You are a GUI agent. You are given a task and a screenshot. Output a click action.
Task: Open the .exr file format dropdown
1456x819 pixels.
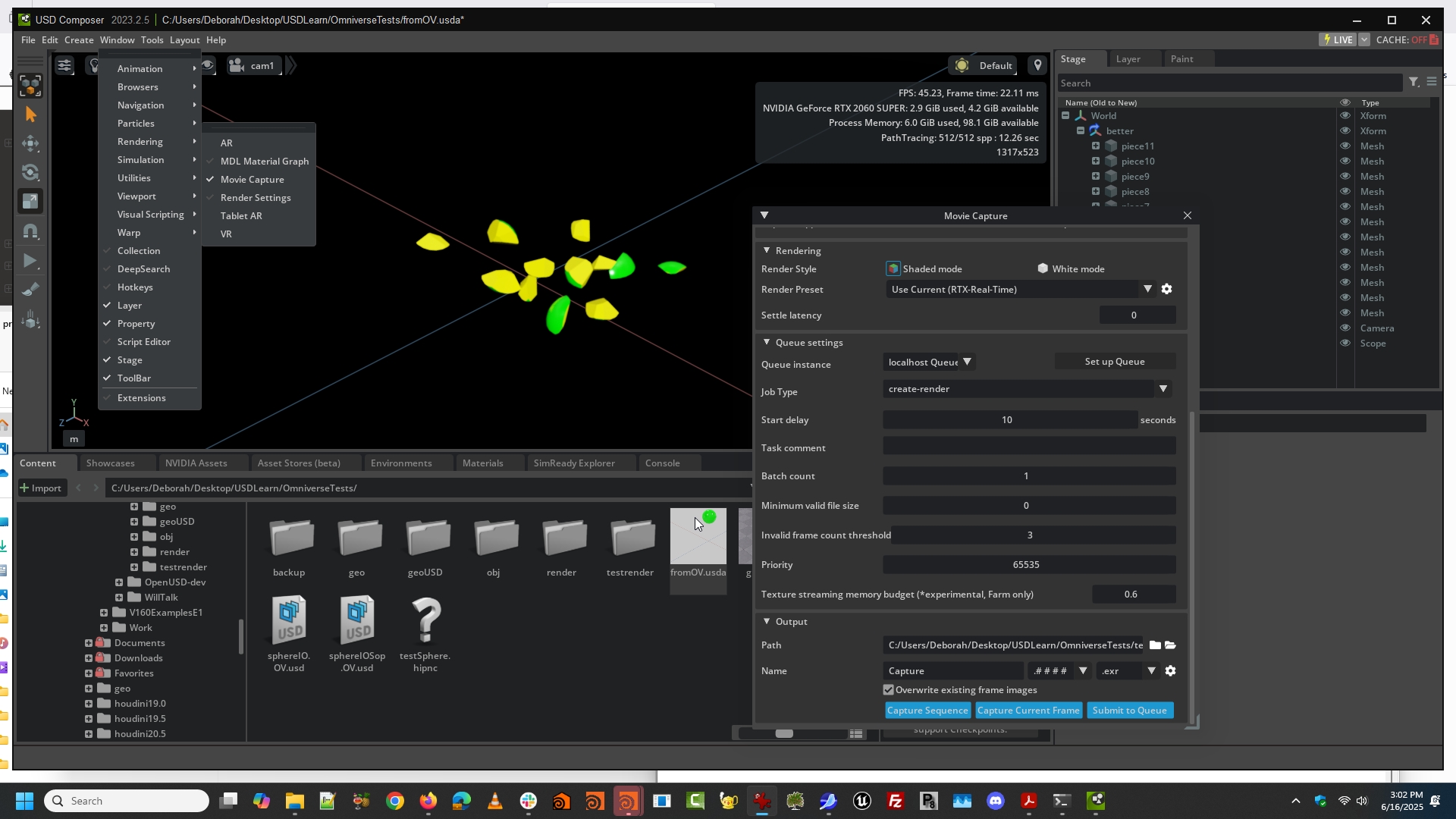point(1150,671)
